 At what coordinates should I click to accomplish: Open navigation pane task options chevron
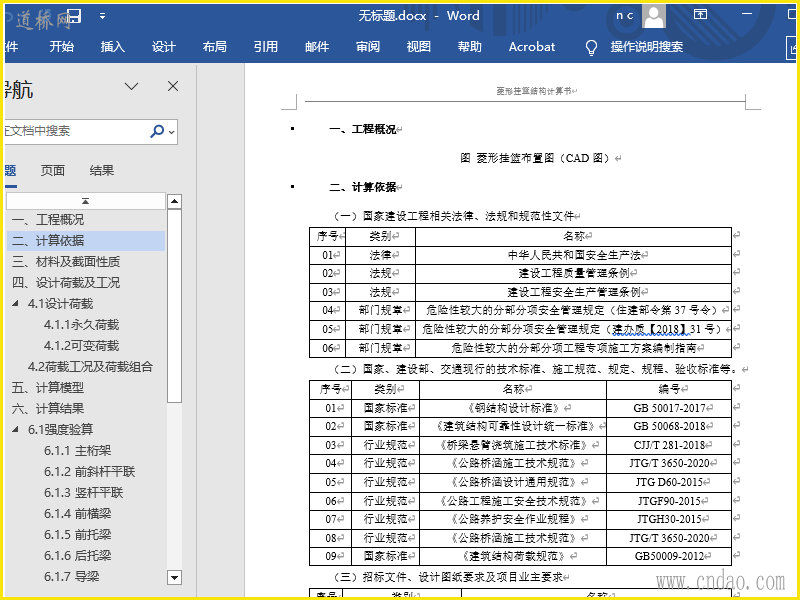click(131, 87)
